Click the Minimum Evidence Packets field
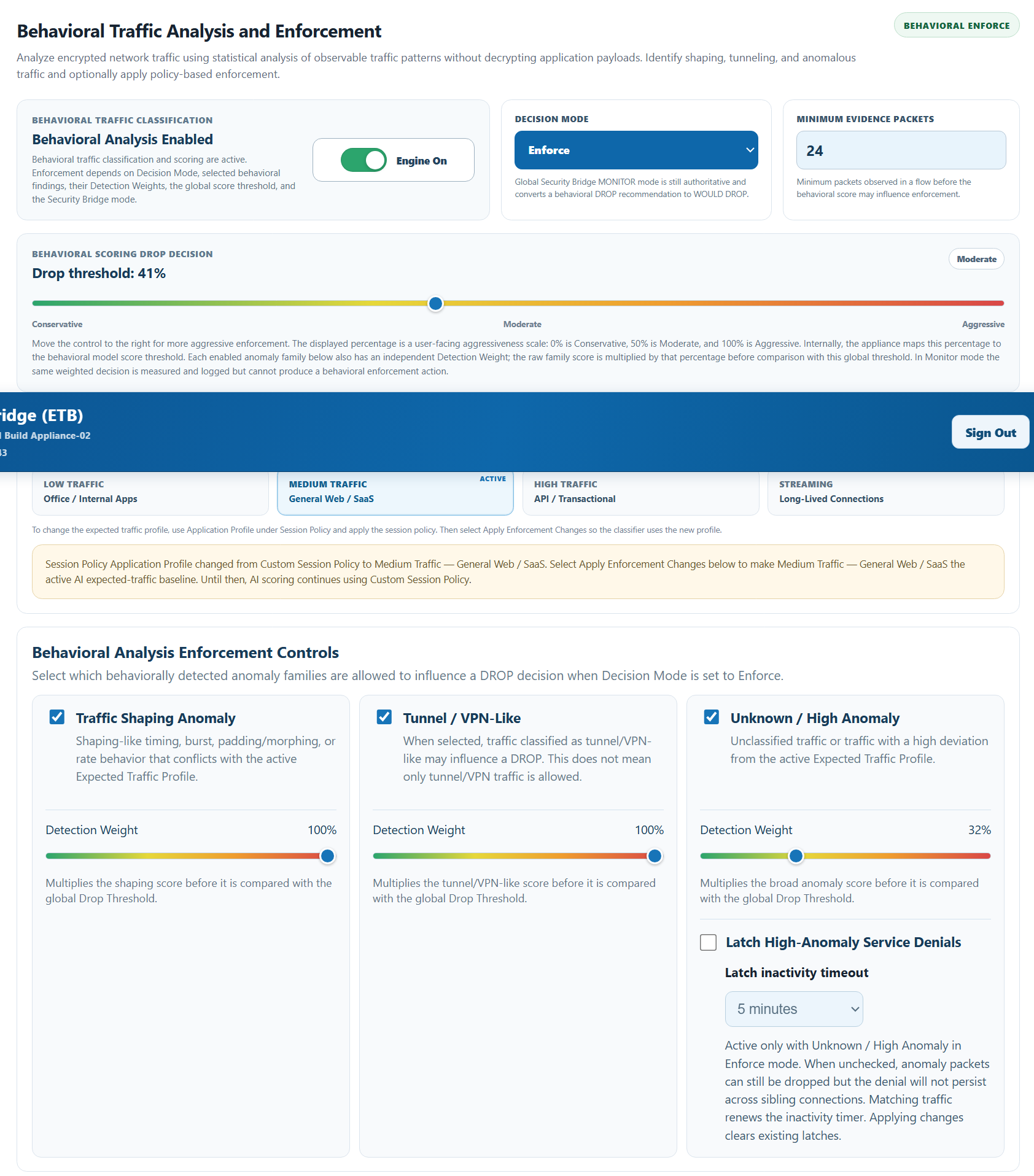Image resolution: width=1034 pixels, height=1176 pixels. point(901,150)
